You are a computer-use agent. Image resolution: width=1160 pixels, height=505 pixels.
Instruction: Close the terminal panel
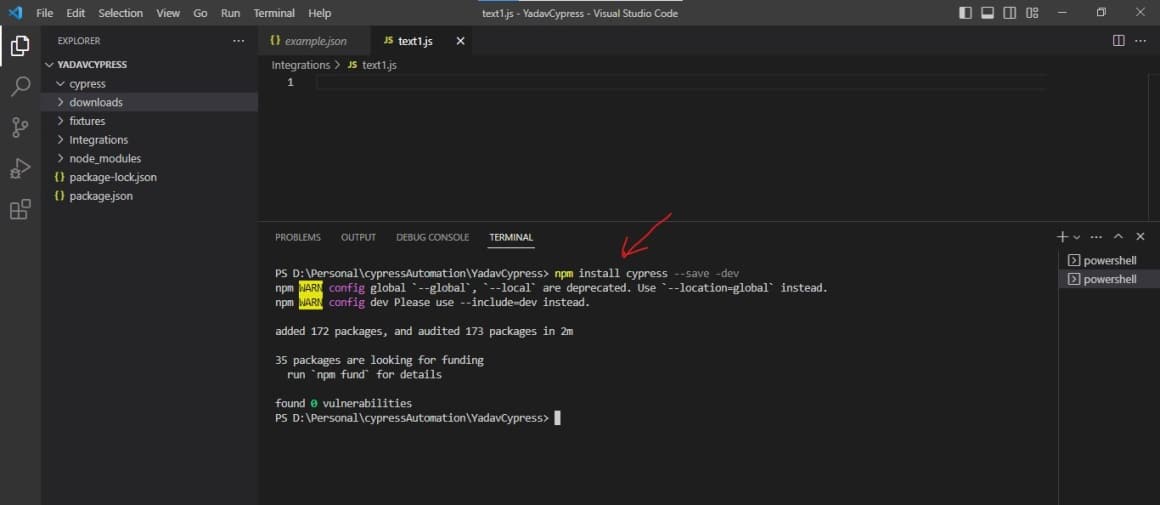pos(1140,237)
